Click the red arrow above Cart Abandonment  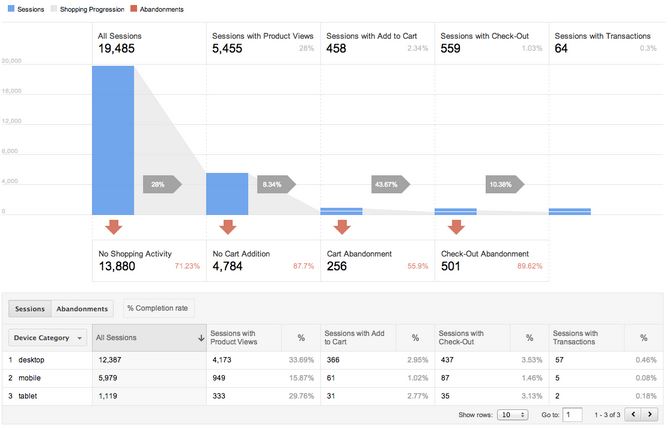[341, 227]
